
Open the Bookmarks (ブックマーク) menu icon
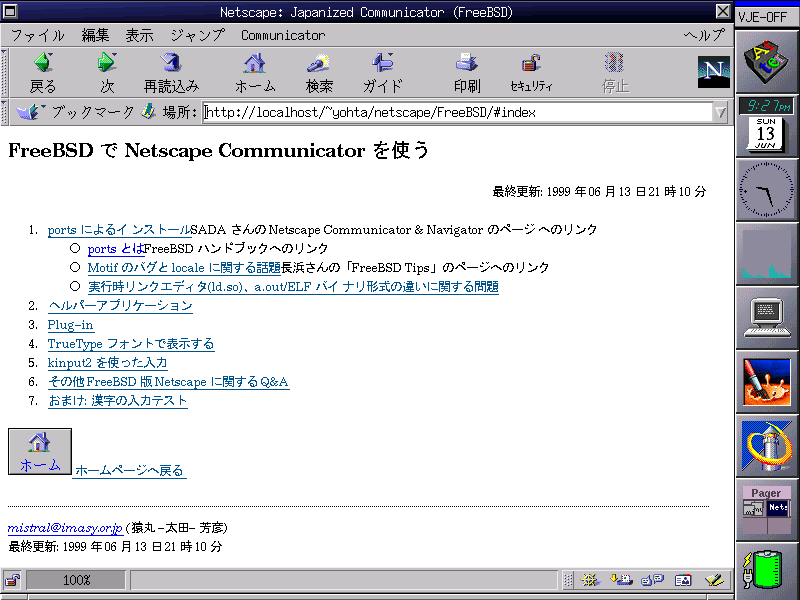(x=30, y=111)
